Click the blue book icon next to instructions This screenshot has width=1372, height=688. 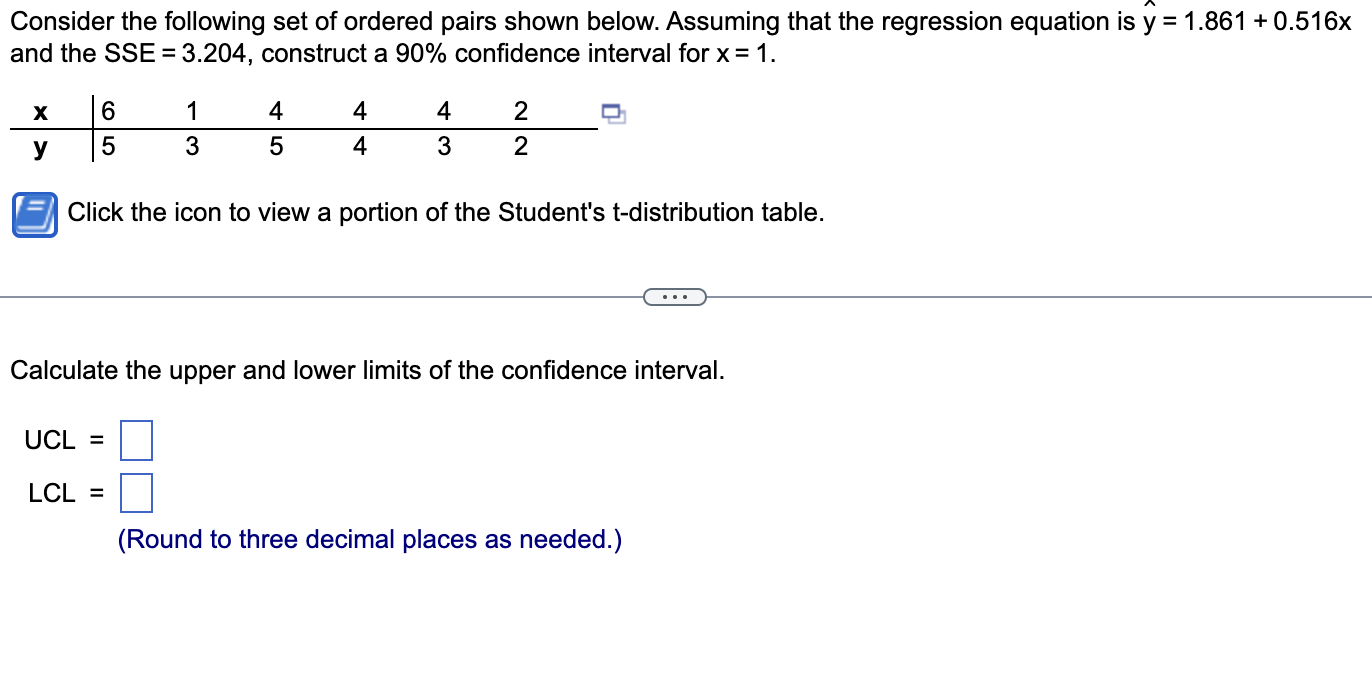pos(33,213)
